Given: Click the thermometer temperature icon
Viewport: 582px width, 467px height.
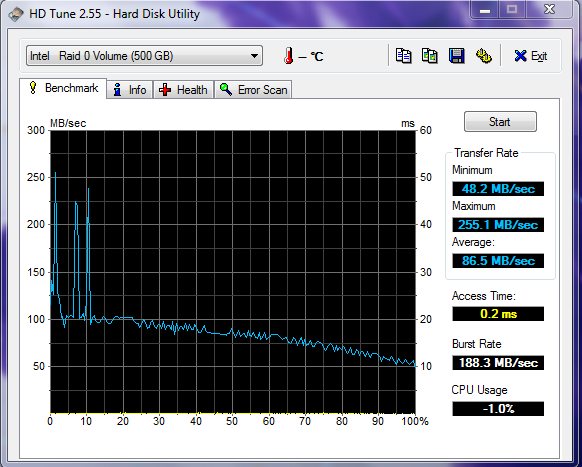Looking at the screenshot, I should tap(288, 56).
